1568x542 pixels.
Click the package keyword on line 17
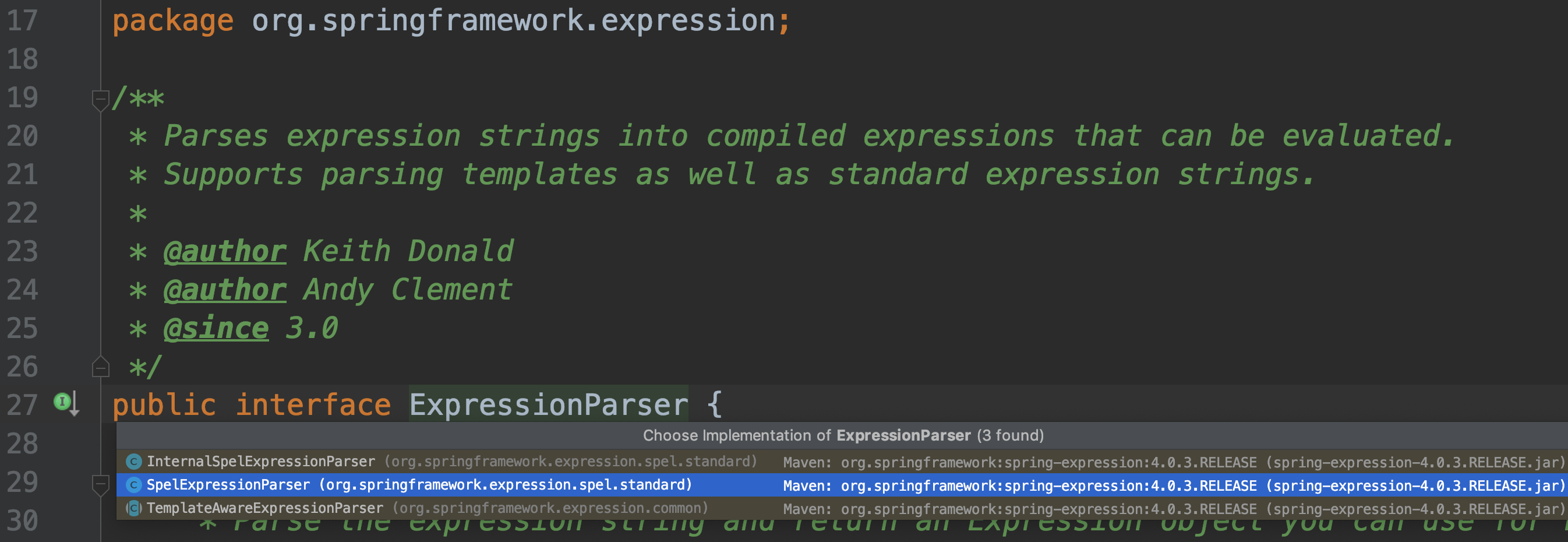(x=173, y=21)
